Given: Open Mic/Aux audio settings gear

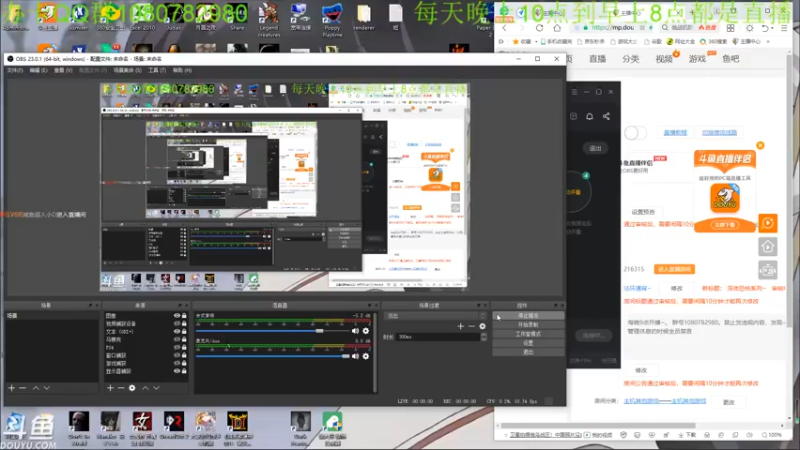Looking at the screenshot, I should point(366,356).
